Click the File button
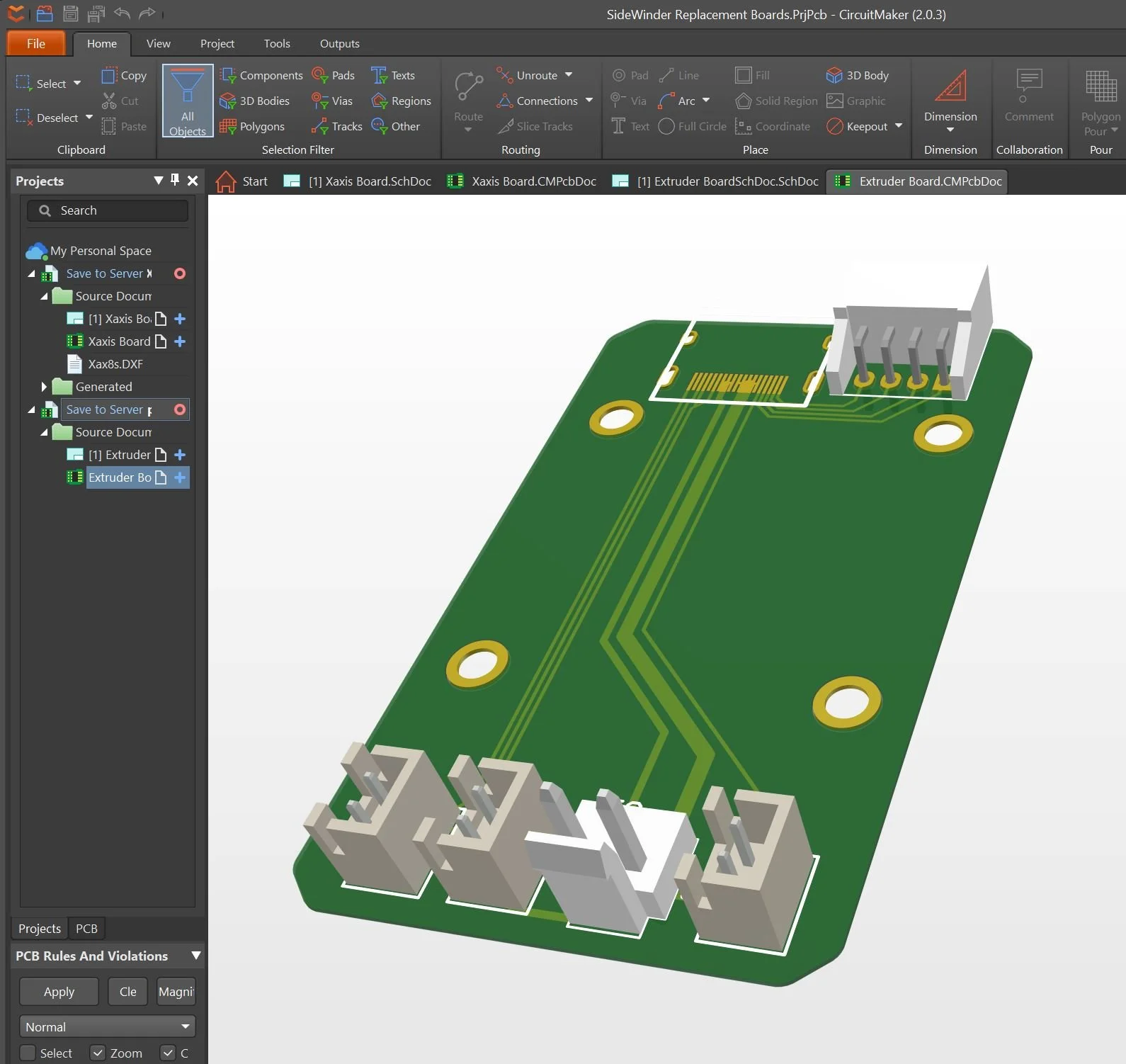 pos(35,43)
